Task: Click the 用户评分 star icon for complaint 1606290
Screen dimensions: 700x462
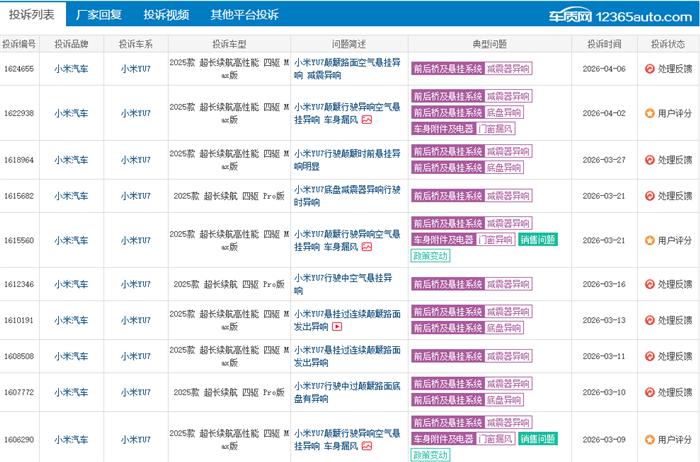Action: 650,439
